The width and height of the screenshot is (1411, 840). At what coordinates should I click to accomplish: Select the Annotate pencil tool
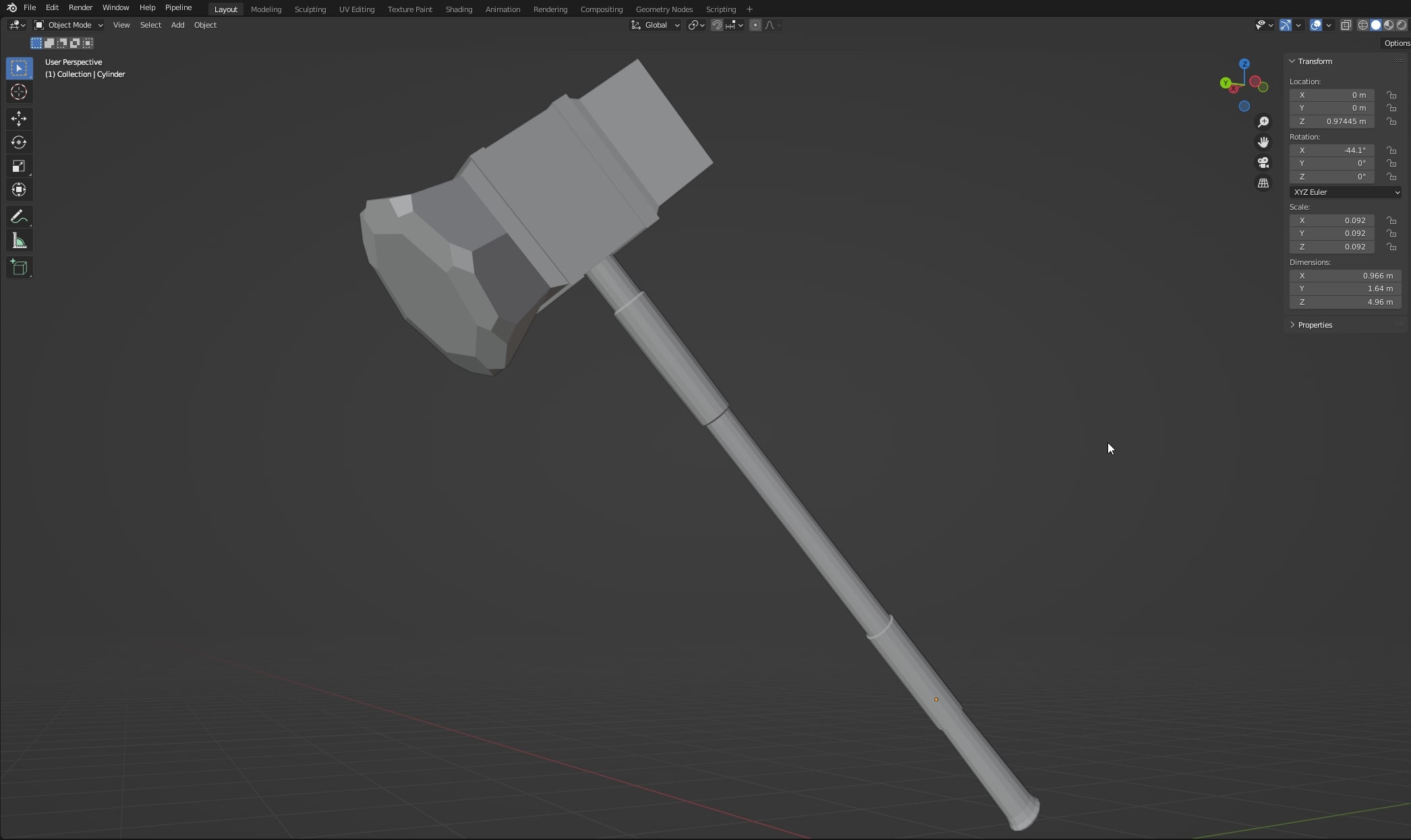(19, 217)
